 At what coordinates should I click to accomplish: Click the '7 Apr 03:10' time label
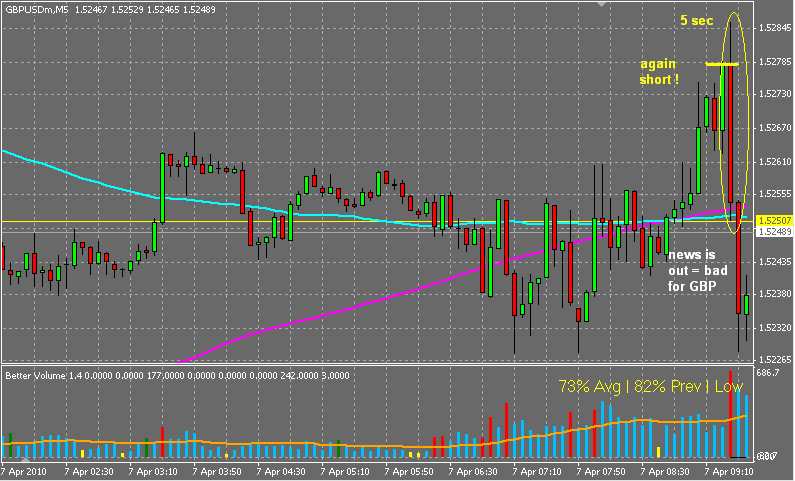153,472
